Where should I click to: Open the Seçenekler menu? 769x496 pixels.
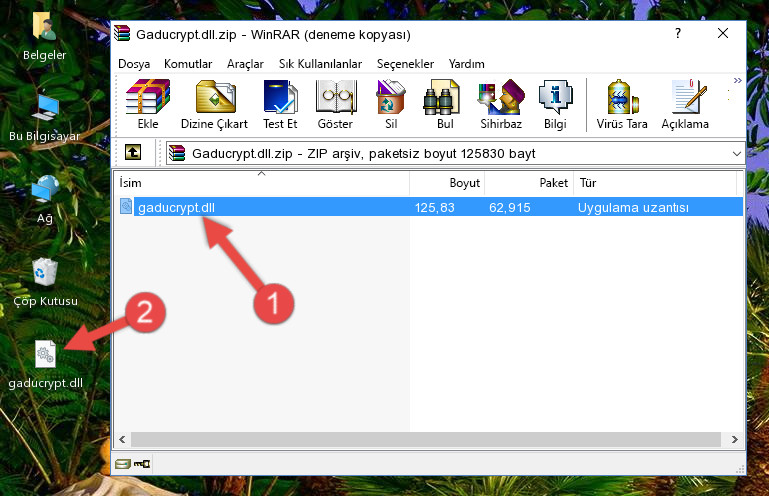[x=405, y=64]
